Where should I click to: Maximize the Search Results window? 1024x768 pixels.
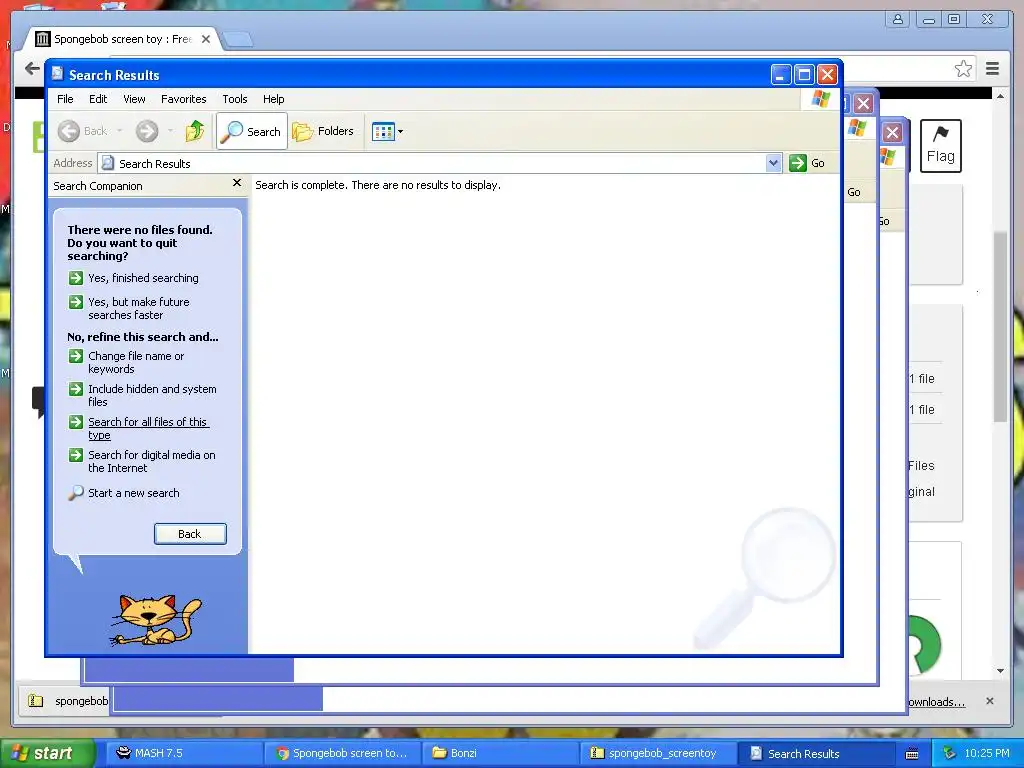click(x=805, y=74)
